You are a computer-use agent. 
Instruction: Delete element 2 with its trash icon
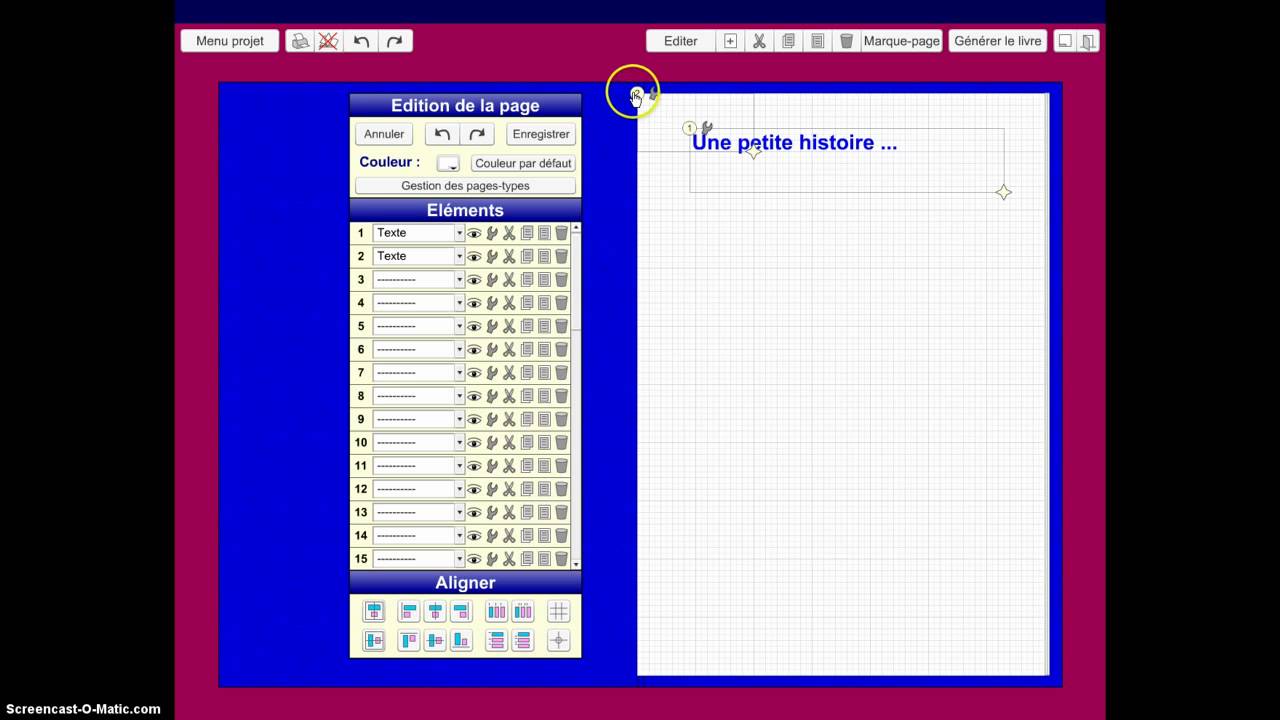(561, 256)
